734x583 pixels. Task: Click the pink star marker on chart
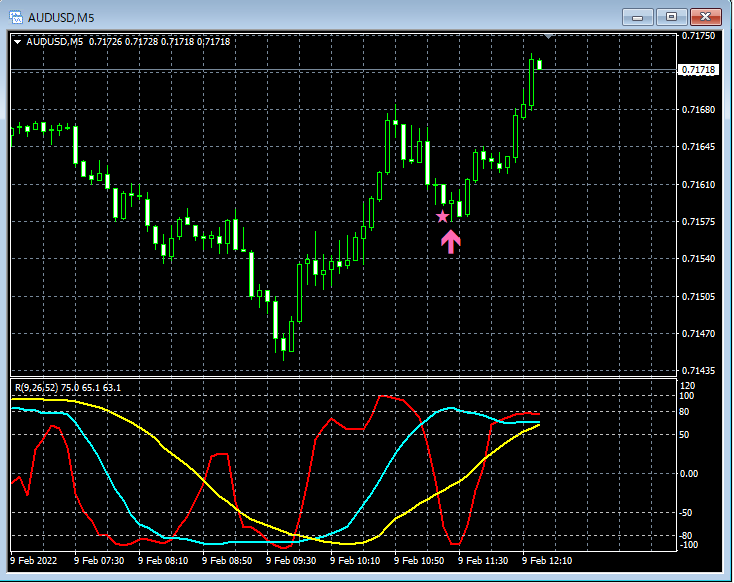pos(442,216)
